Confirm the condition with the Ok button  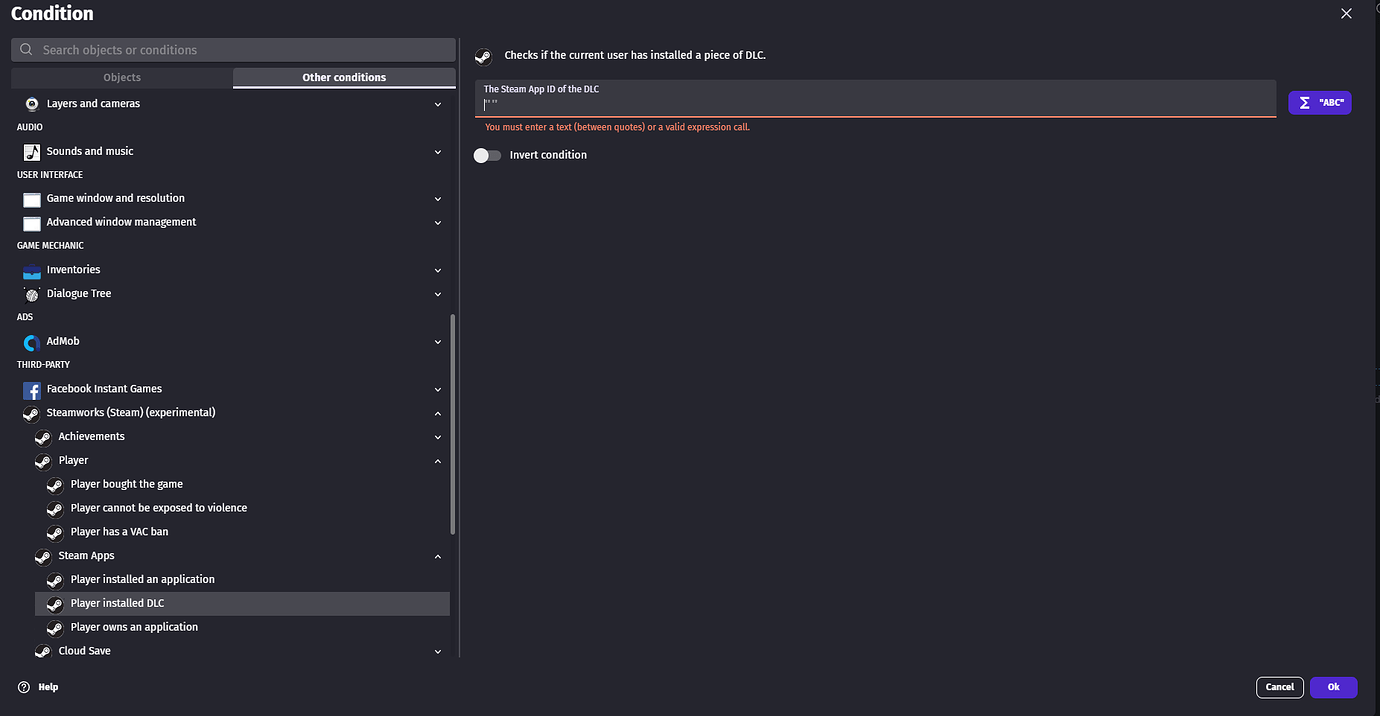pos(1333,687)
